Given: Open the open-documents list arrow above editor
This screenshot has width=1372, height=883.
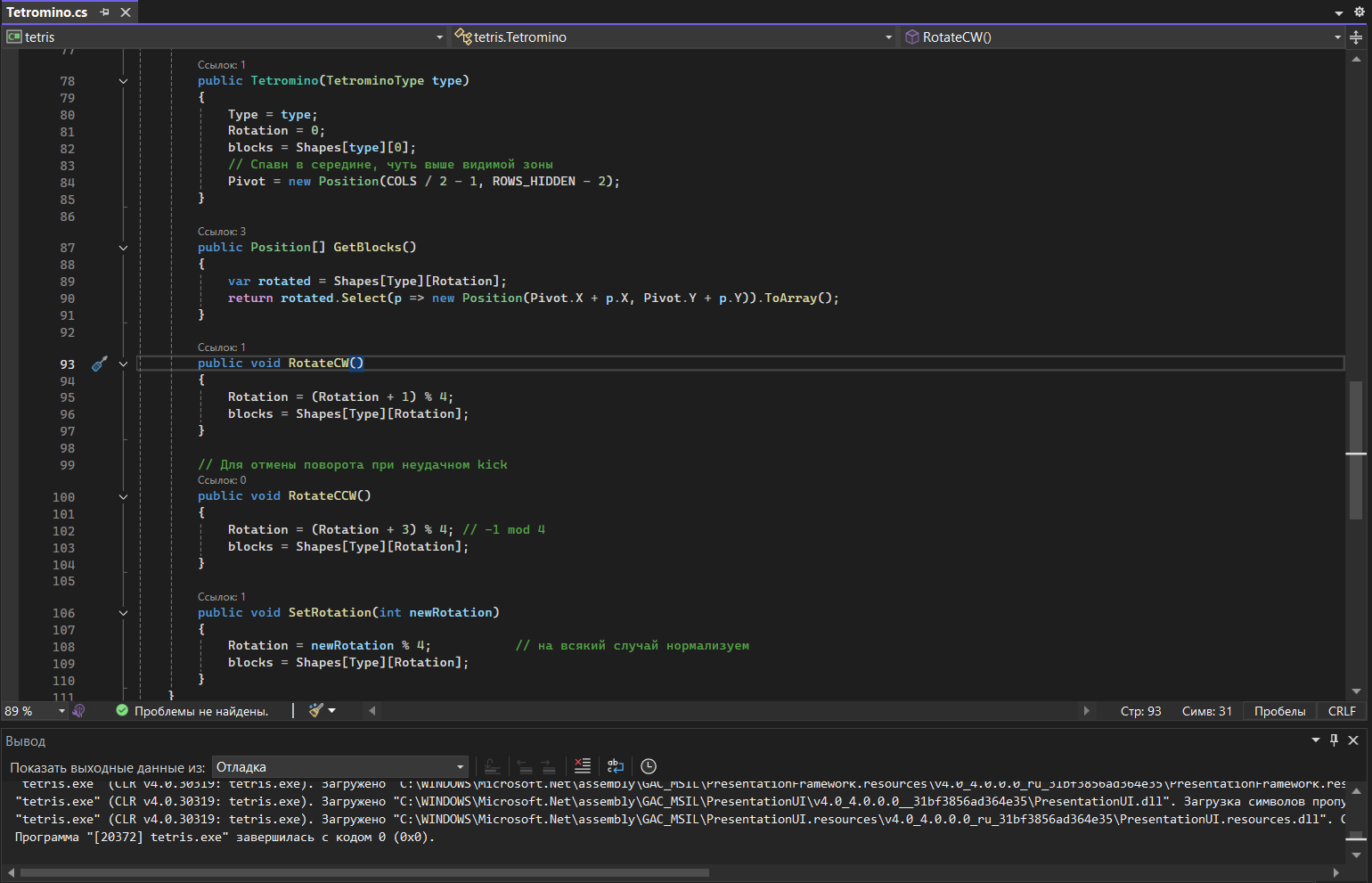Looking at the screenshot, I should 1338,13.
